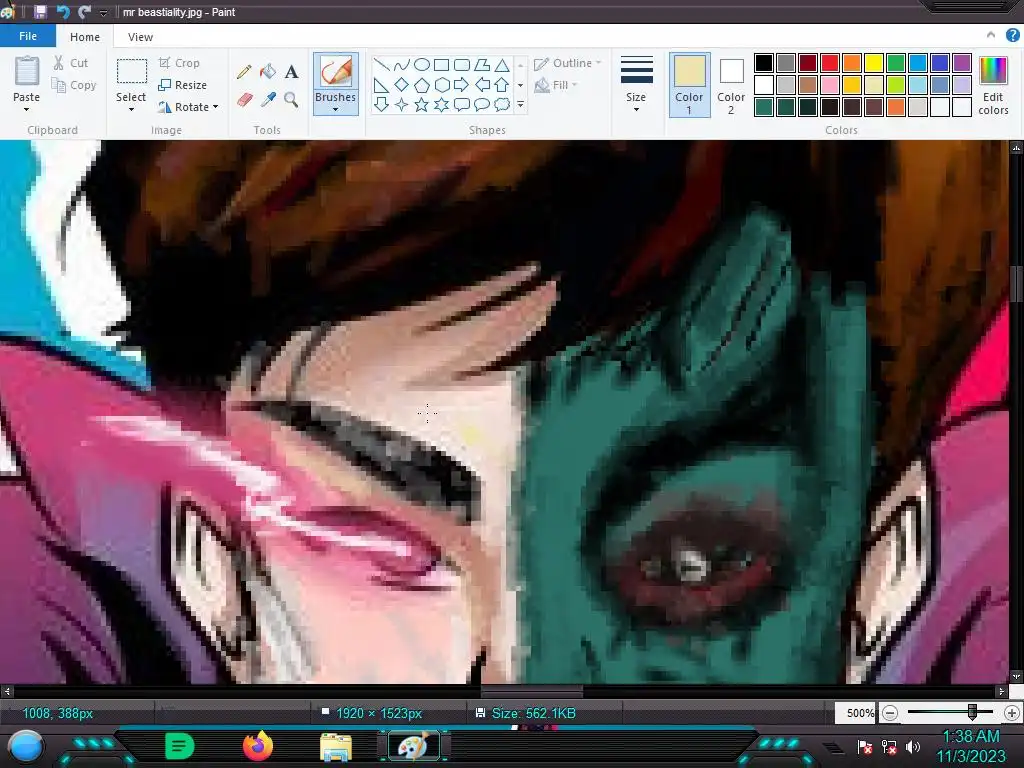The width and height of the screenshot is (1024, 768).
Task: Open File Explorer from the taskbar
Action: [336, 747]
